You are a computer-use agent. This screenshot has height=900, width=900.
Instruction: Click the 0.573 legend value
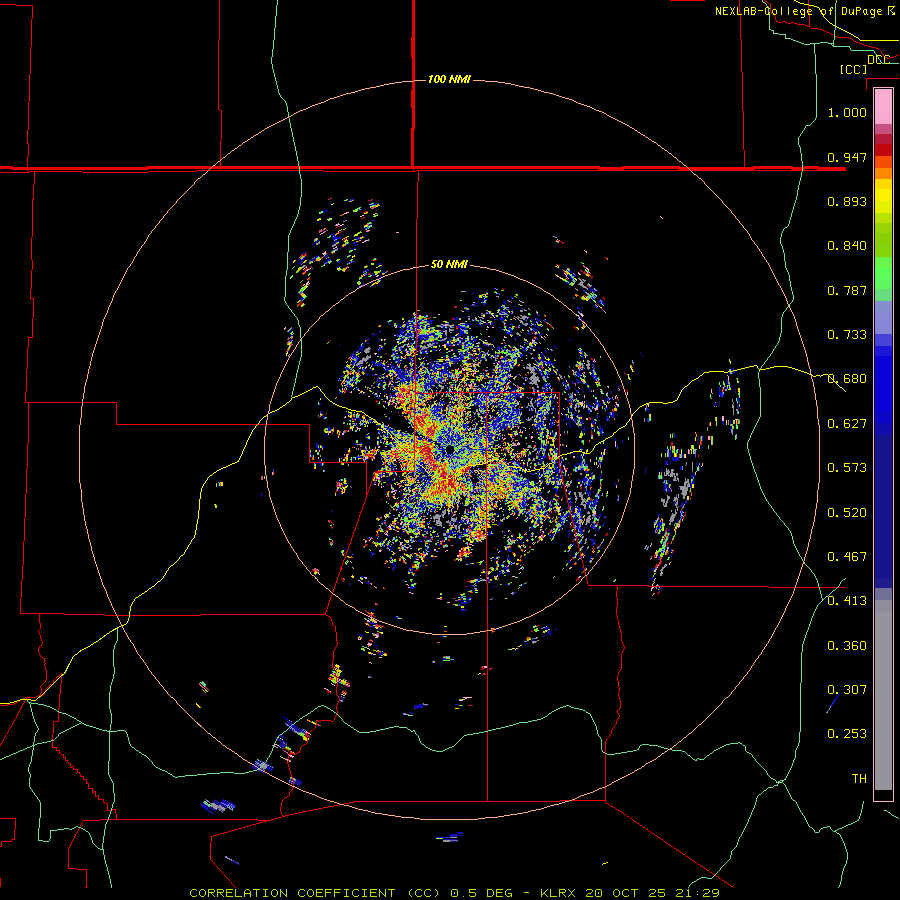click(x=847, y=468)
